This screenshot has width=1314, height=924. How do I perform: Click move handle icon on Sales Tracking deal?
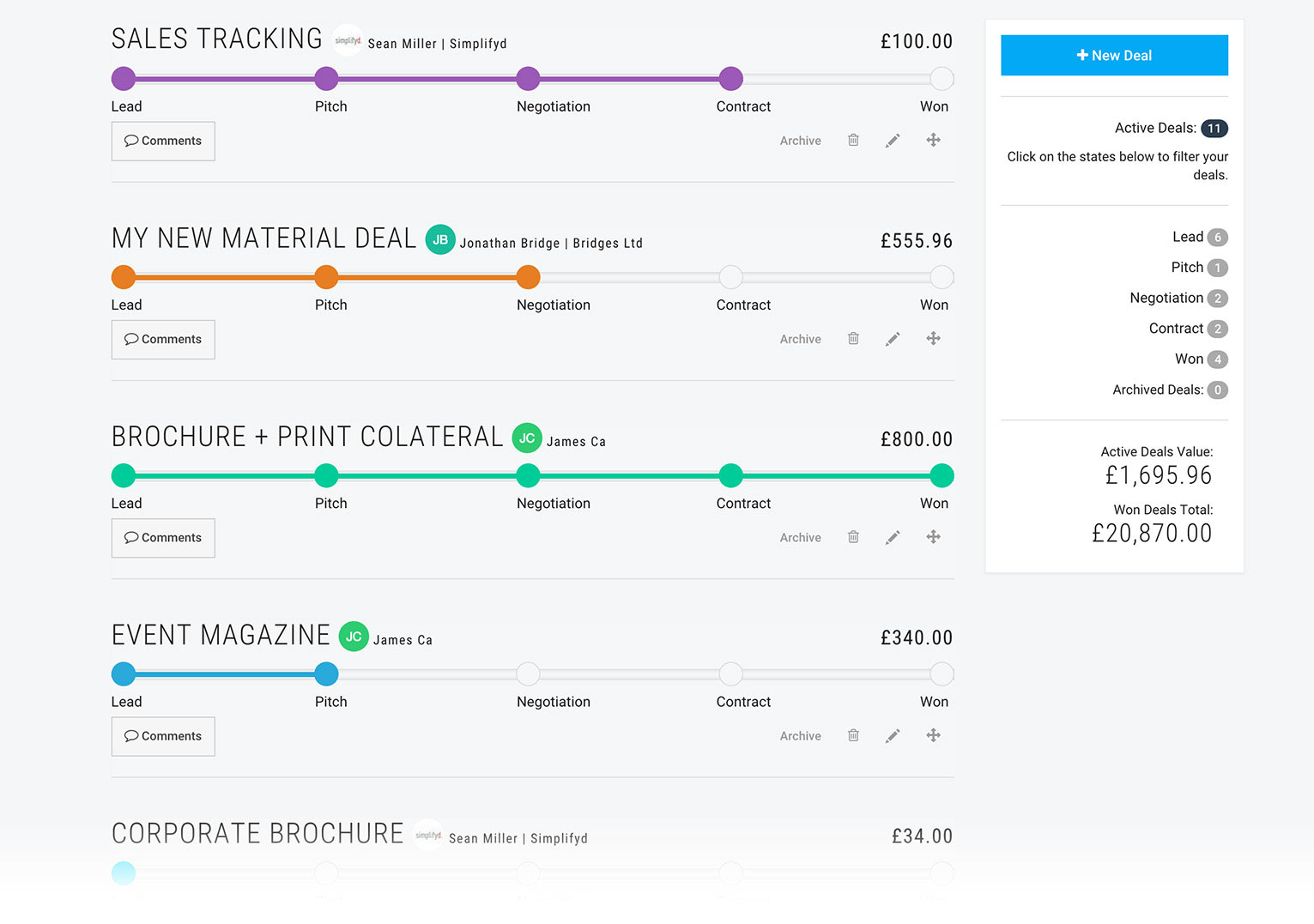click(x=933, y=140)
